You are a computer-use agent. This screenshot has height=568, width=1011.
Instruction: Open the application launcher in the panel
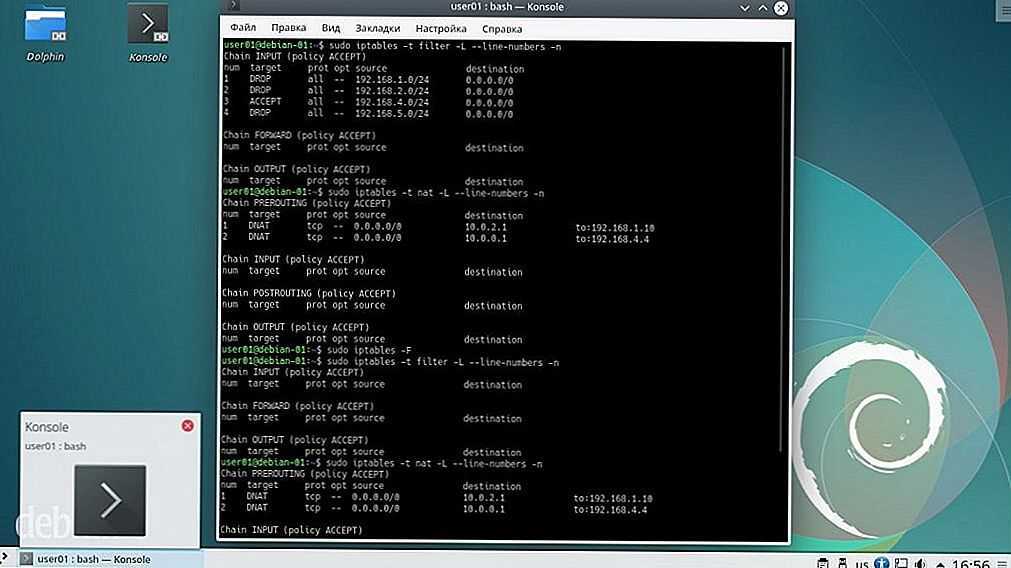5,557
